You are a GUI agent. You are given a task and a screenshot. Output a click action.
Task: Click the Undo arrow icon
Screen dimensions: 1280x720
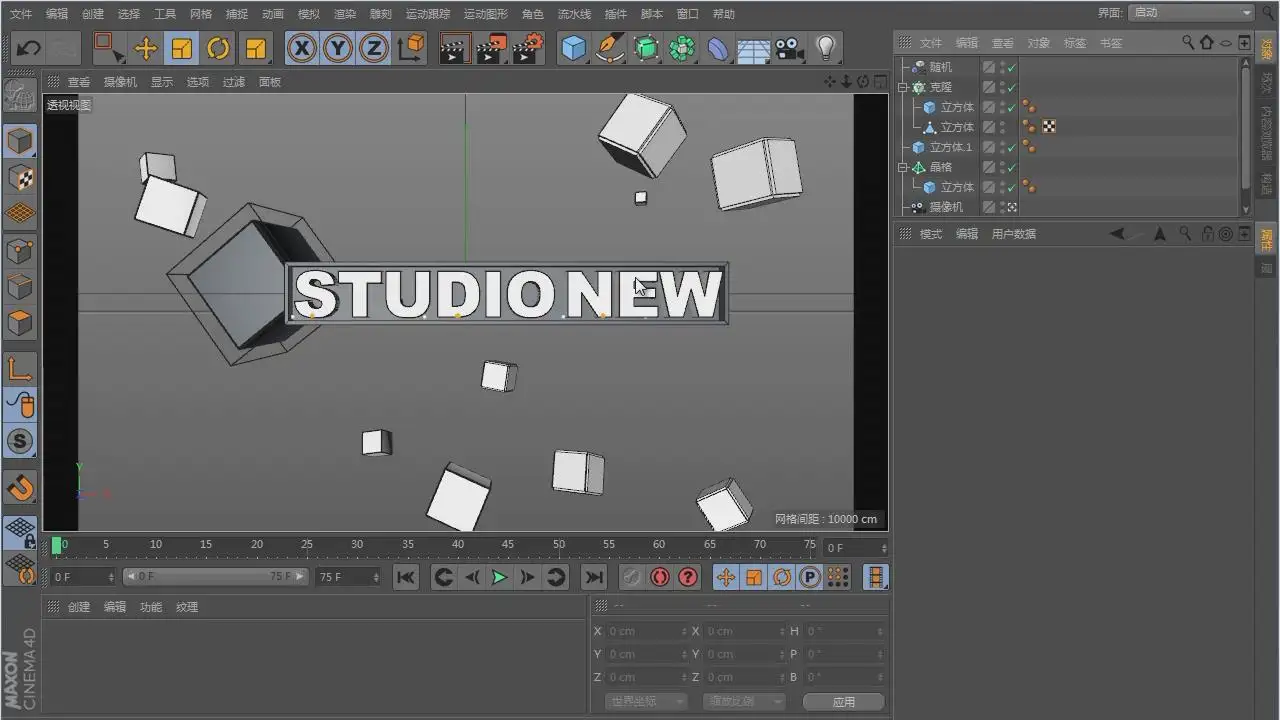(29, 48)
